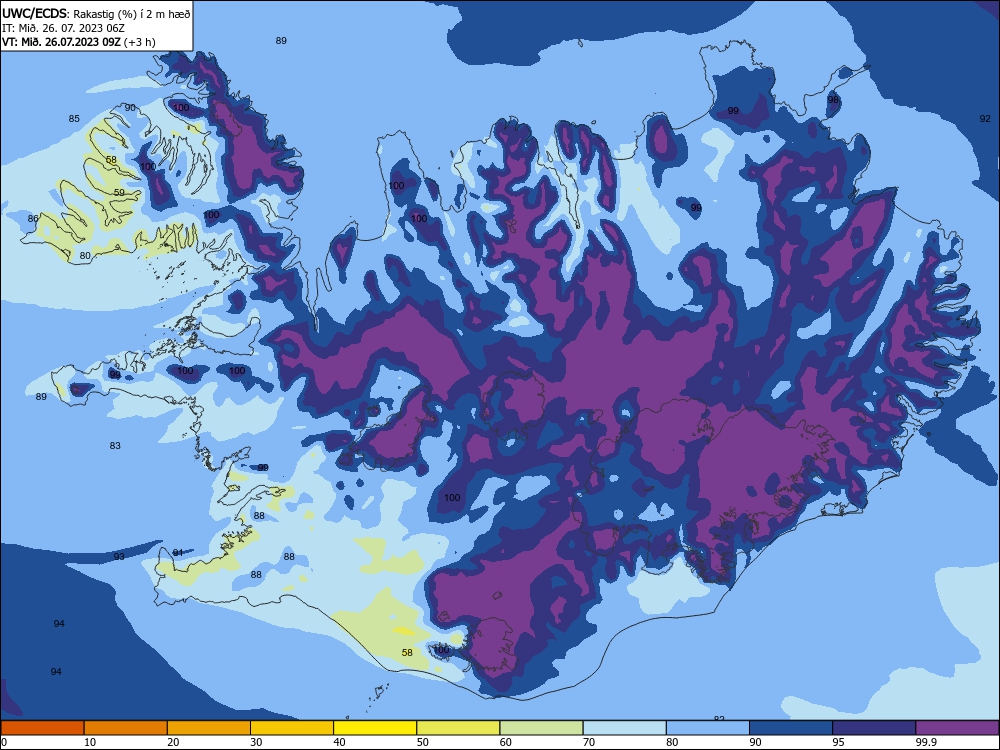Select the '60' tick label on the color scale
This screenshot has height=750, width=1000.
(506, 742)
